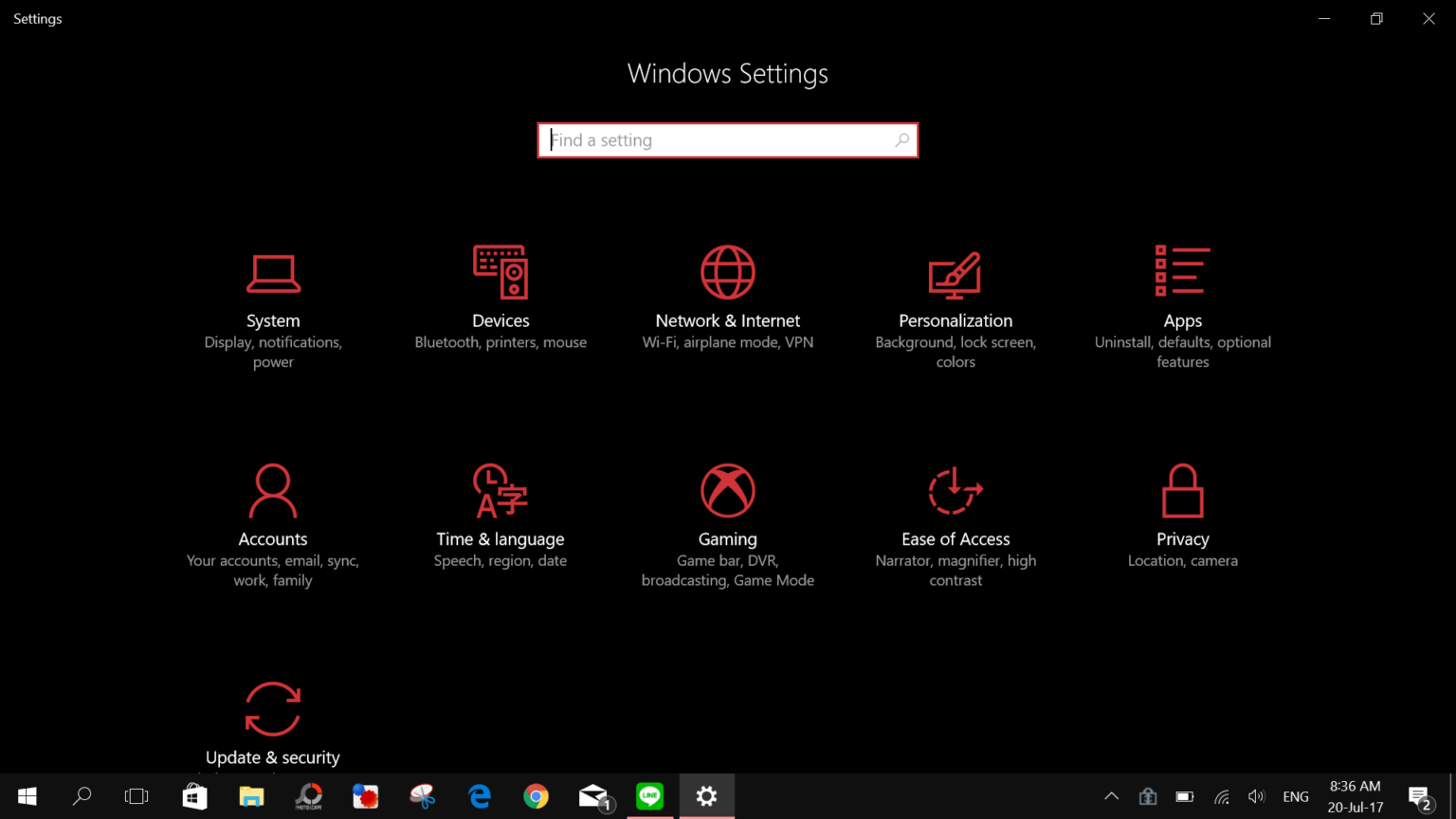Launch Google Chrome from taskbar
Viewport: 1456px width, 819px height.
click(x=537, y=796)
